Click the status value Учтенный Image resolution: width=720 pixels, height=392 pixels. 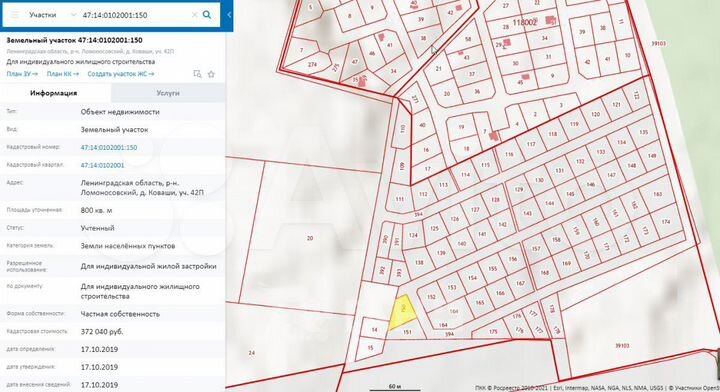point(97,228)
